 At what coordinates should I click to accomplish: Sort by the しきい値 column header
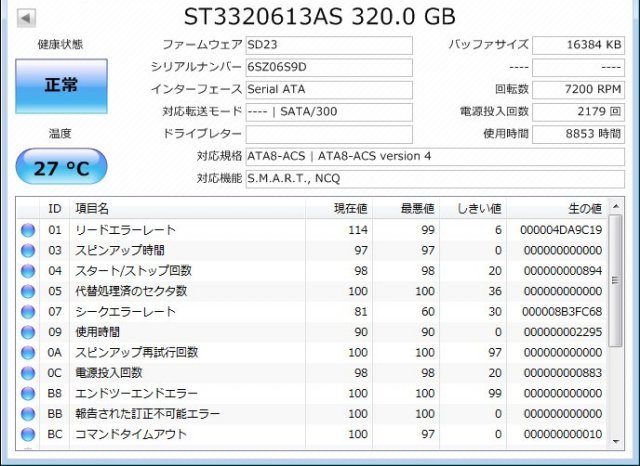[473, 209]
